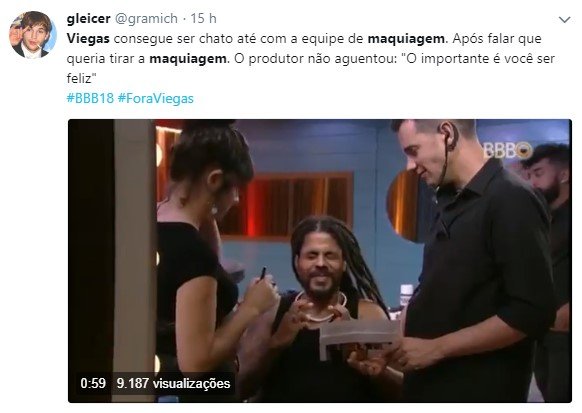
Task: Click the BBB logo watermark in video
Action: pyautogui.click(x=507, y=150)
